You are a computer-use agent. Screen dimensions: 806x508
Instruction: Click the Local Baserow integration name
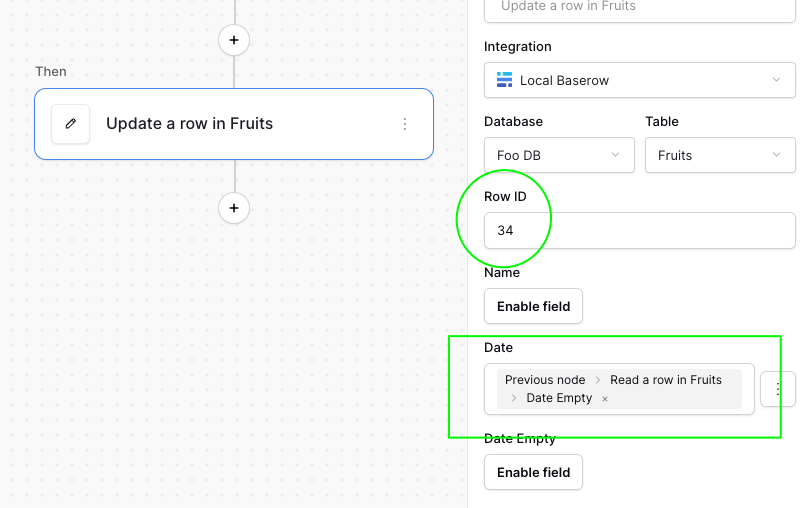[564, 80]
